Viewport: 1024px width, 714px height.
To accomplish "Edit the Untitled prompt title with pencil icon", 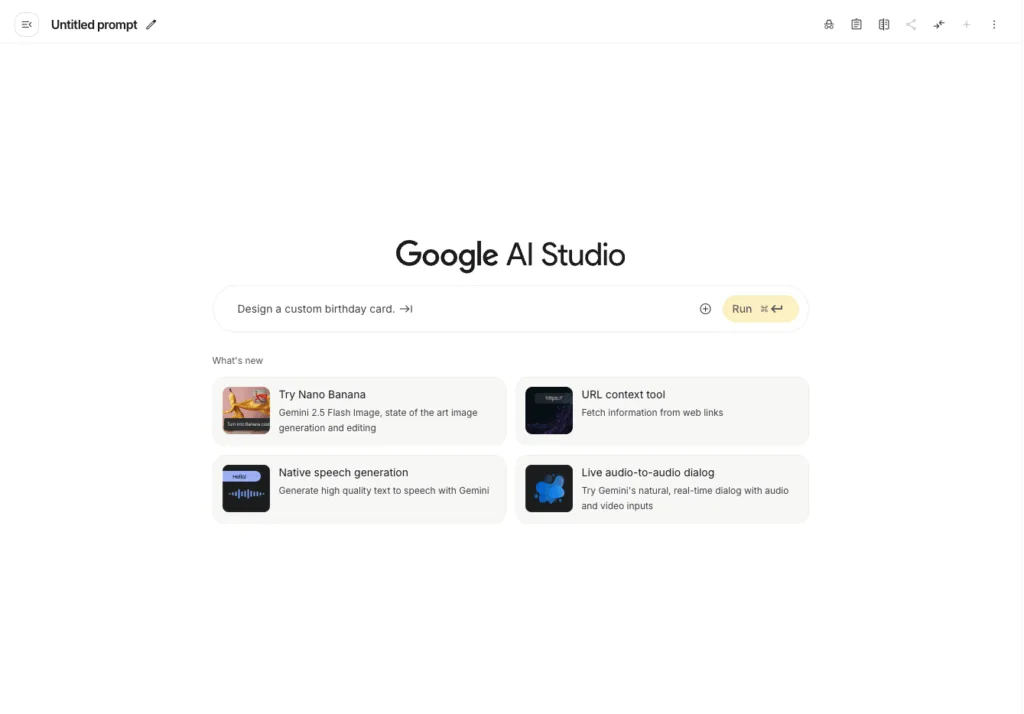I will (x=151, y=25).
